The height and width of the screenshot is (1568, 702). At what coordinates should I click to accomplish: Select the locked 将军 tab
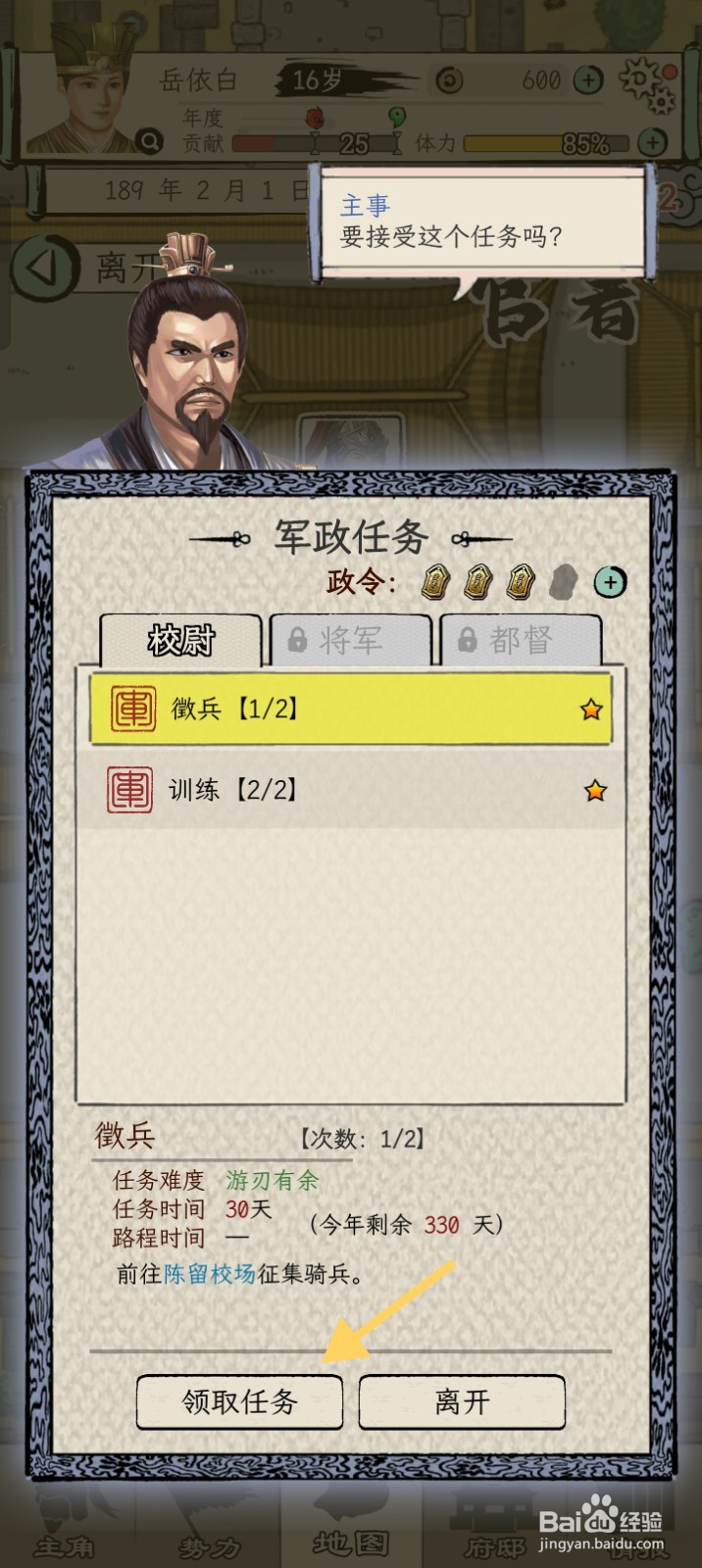click(350, 641)
